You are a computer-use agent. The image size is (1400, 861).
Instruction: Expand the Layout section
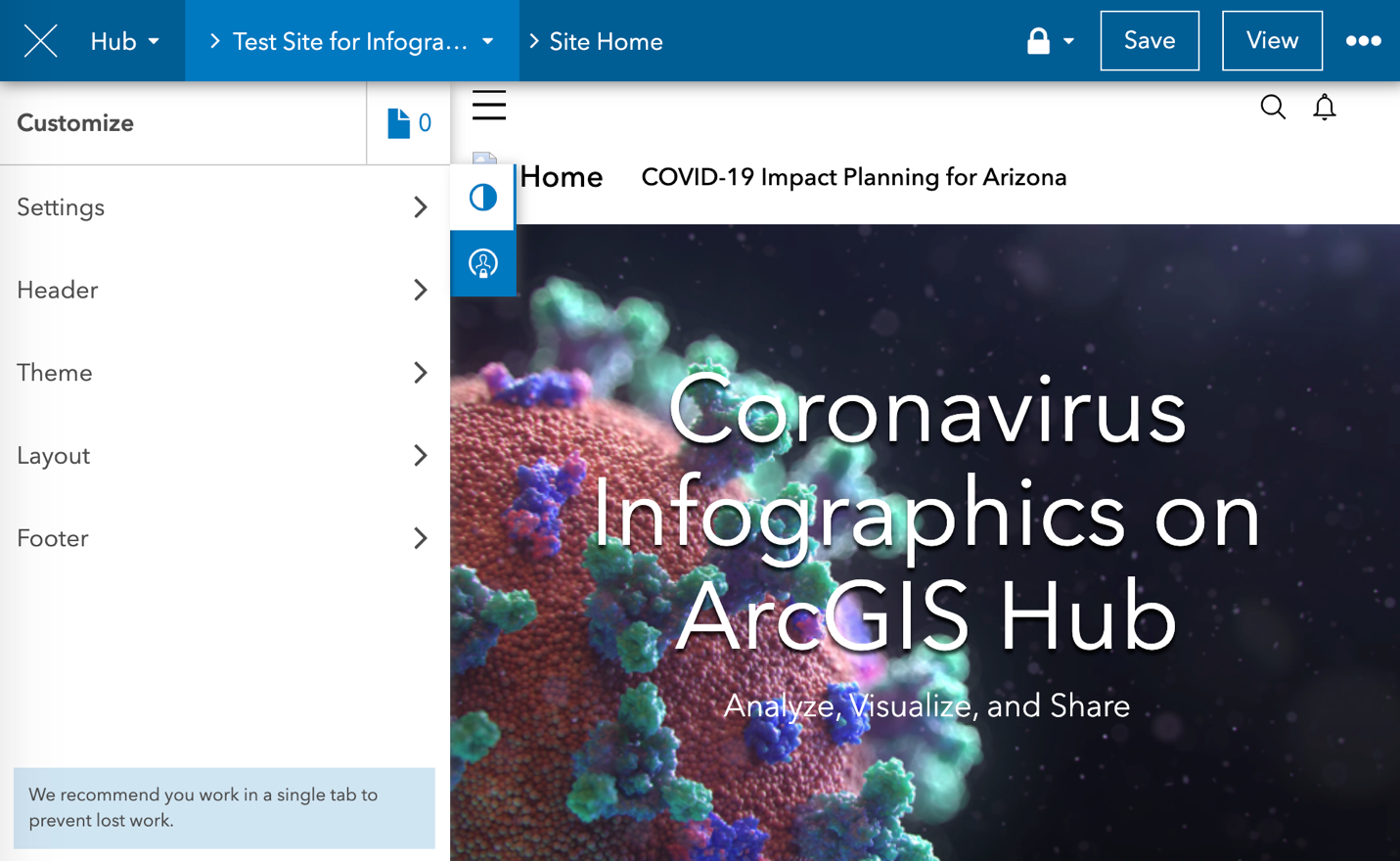click(x=223, y=455)
